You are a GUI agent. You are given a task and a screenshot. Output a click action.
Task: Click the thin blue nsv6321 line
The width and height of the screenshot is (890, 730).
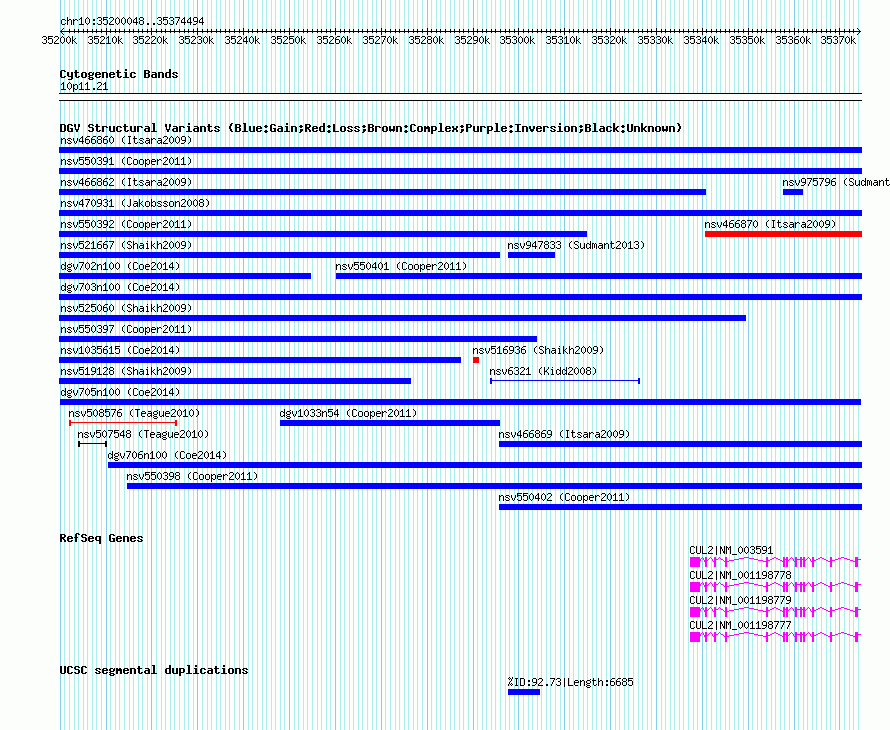[x=565, y=381]
